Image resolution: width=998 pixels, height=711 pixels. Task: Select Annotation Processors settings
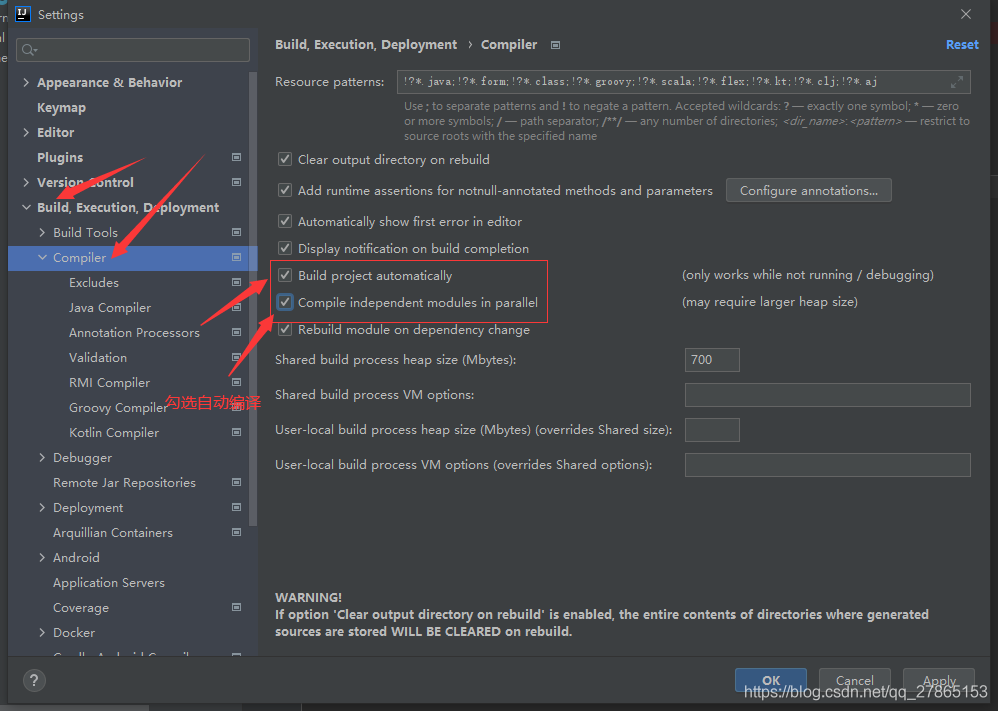pos(134,332)
